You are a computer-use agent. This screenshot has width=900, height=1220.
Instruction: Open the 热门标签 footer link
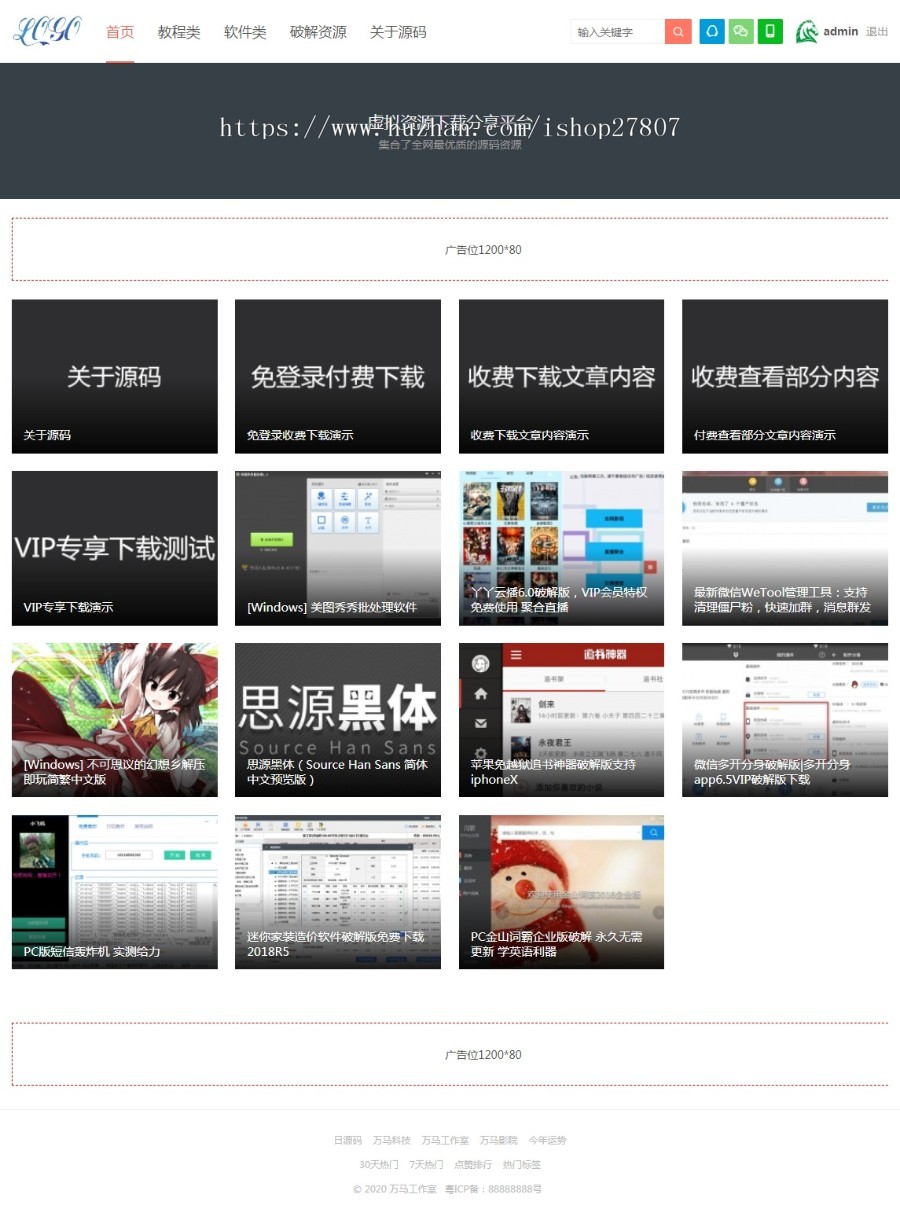[x=521, y=1165]
